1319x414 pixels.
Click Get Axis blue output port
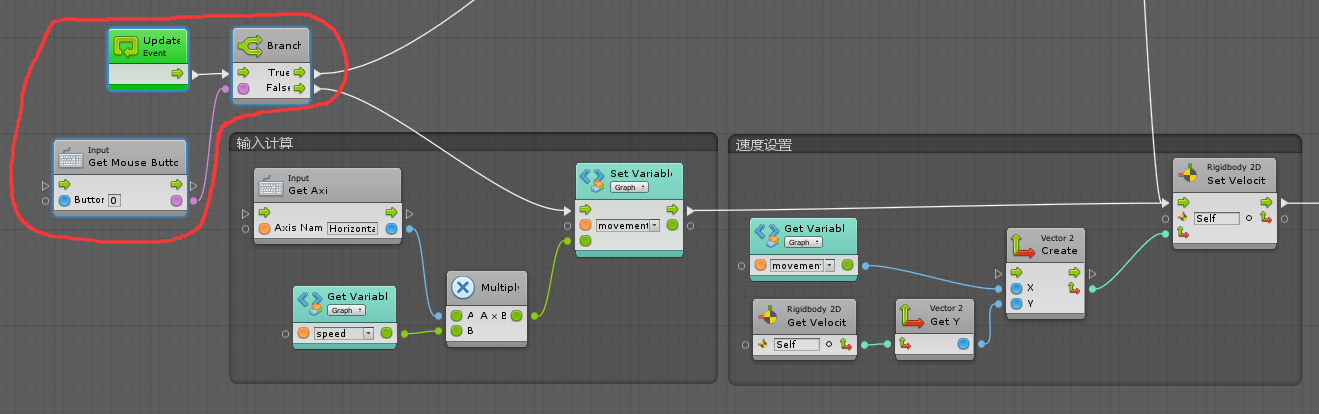tap(391, 228)
